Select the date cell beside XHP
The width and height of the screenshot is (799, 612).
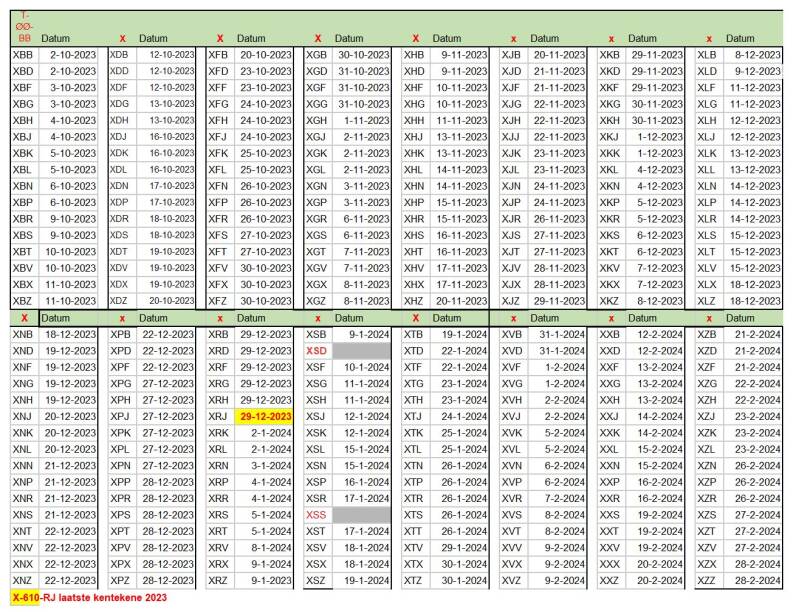coord(460,203)
